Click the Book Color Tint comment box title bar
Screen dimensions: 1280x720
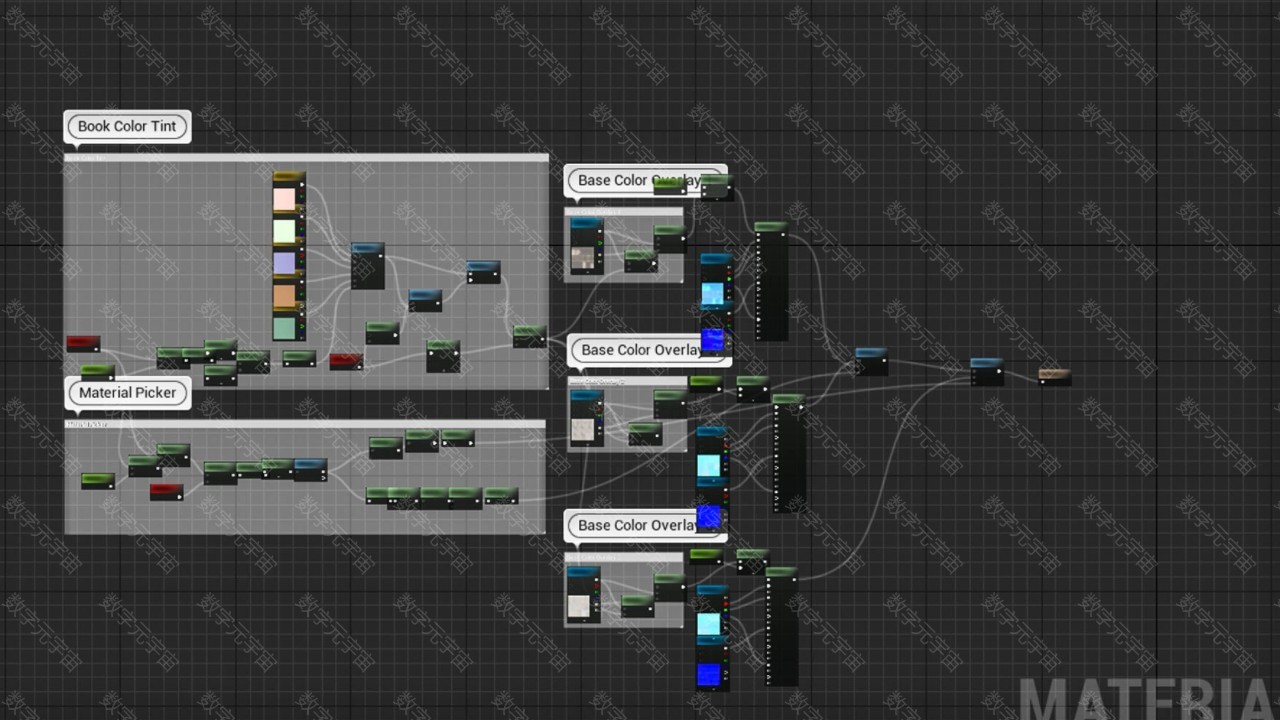(x=306, y=157)
